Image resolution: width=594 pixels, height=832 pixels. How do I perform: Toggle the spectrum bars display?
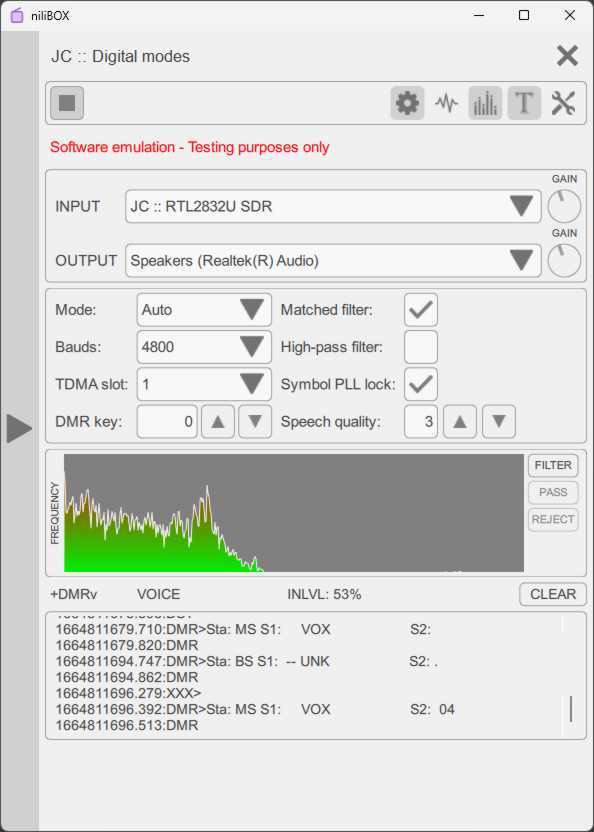pyautogui.click(x=485, y=103)
